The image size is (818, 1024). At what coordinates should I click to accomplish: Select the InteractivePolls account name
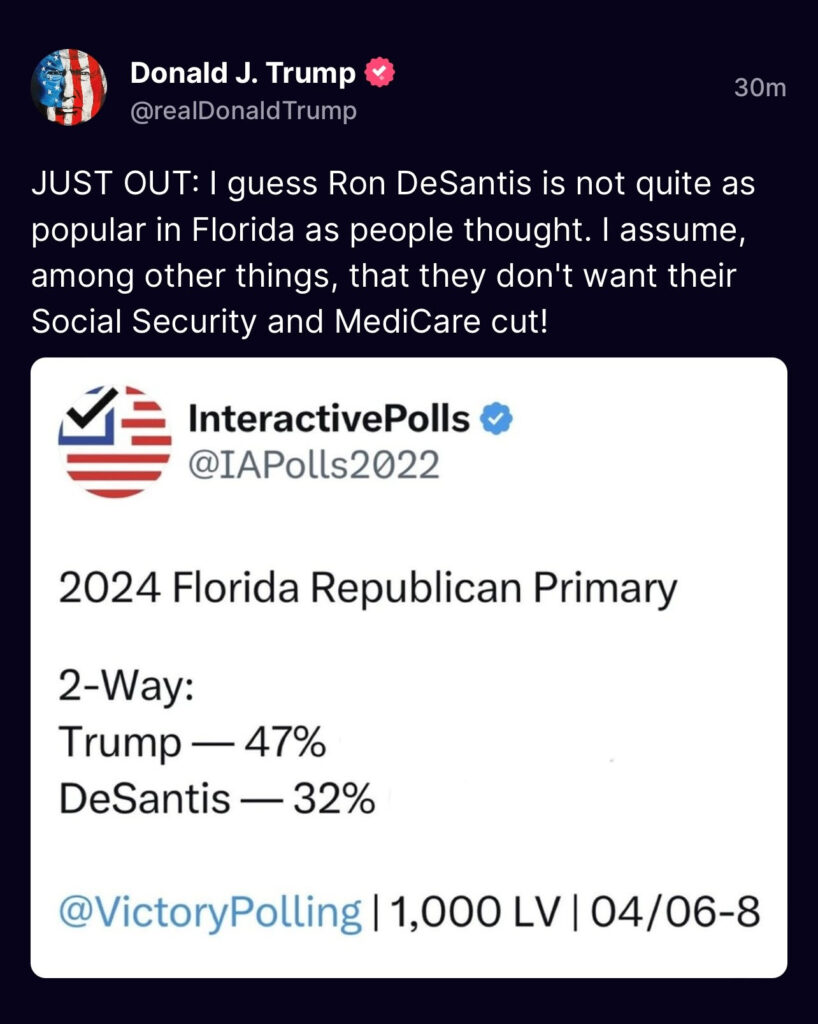[329, 419]
